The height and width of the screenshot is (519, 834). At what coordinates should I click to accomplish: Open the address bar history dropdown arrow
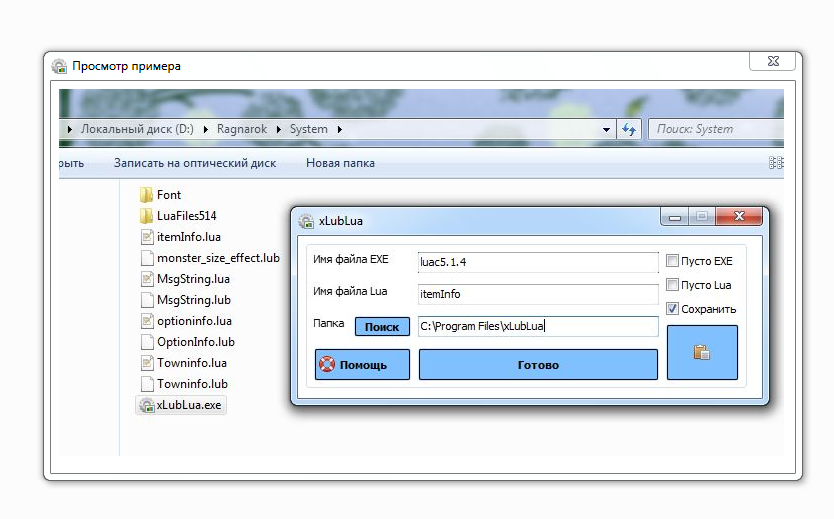606,129
